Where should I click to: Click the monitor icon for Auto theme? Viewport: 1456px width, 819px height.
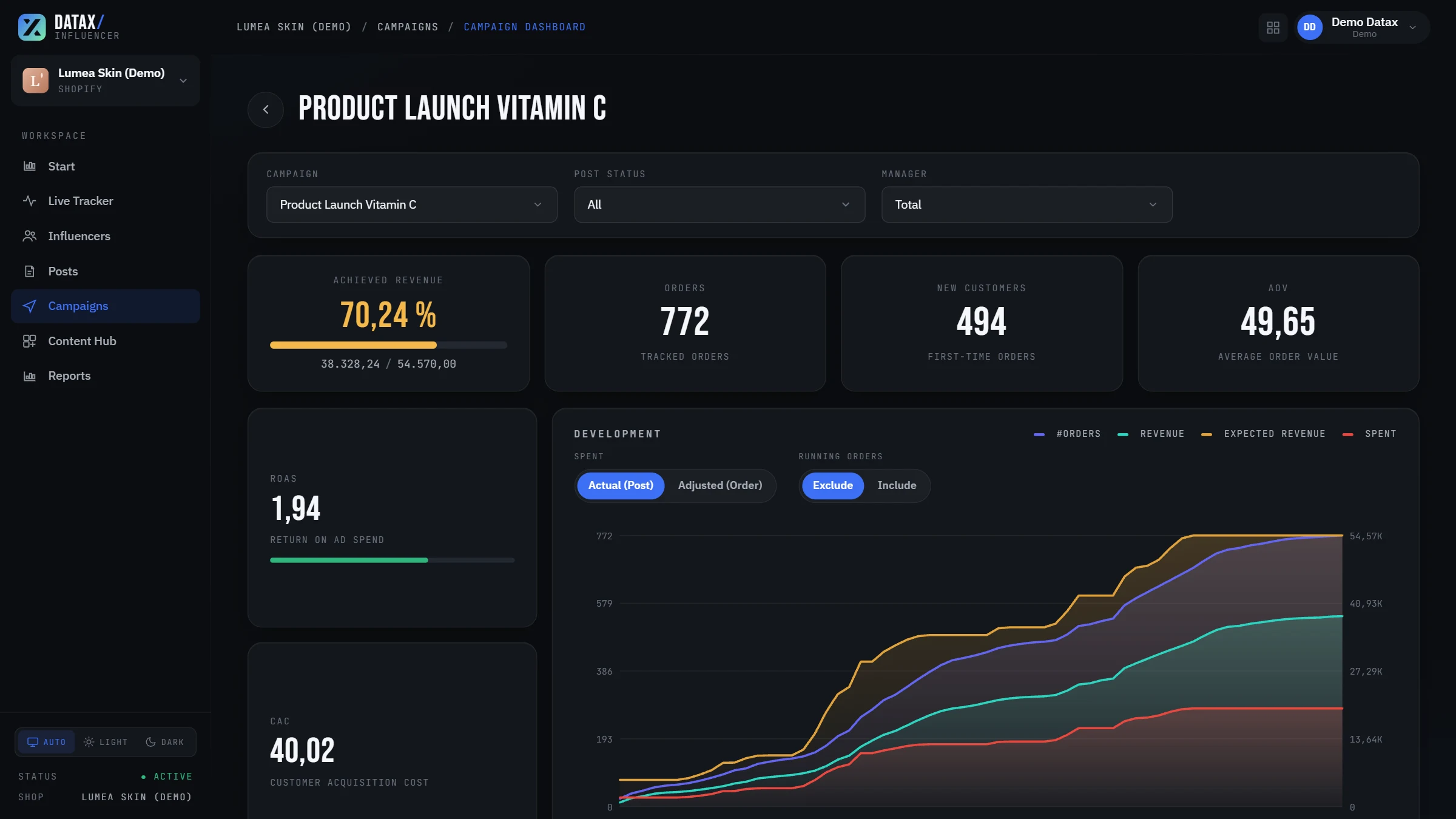33,742
